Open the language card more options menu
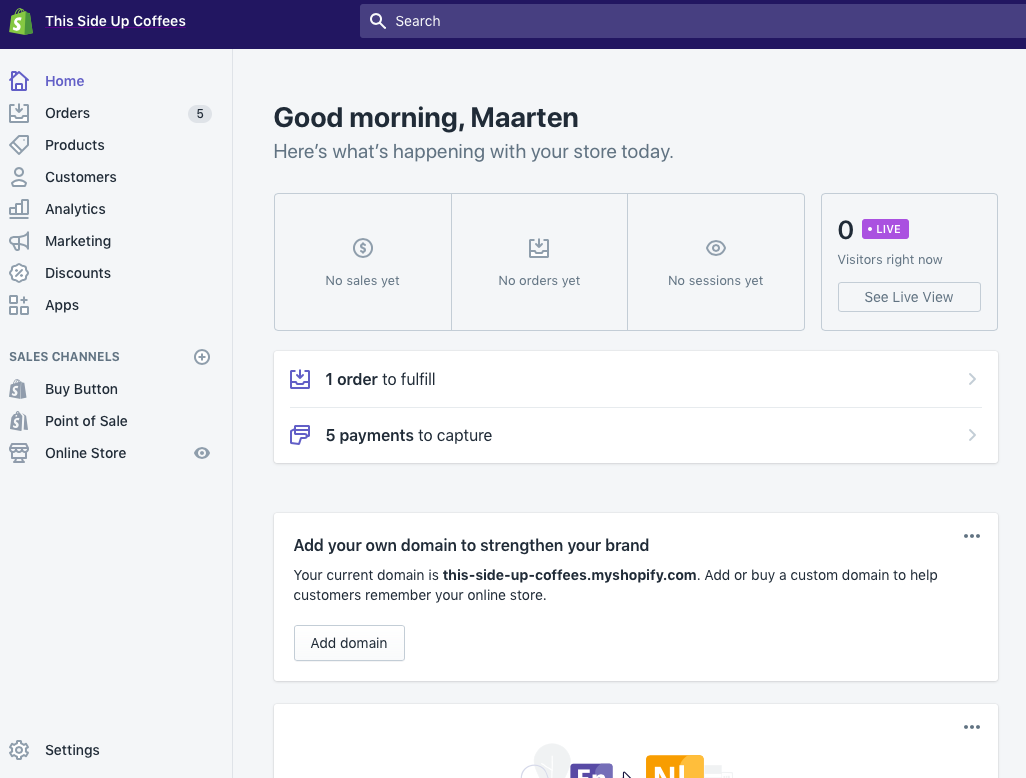The height and width of the screenshot is (778, 1026). point(972,727)
